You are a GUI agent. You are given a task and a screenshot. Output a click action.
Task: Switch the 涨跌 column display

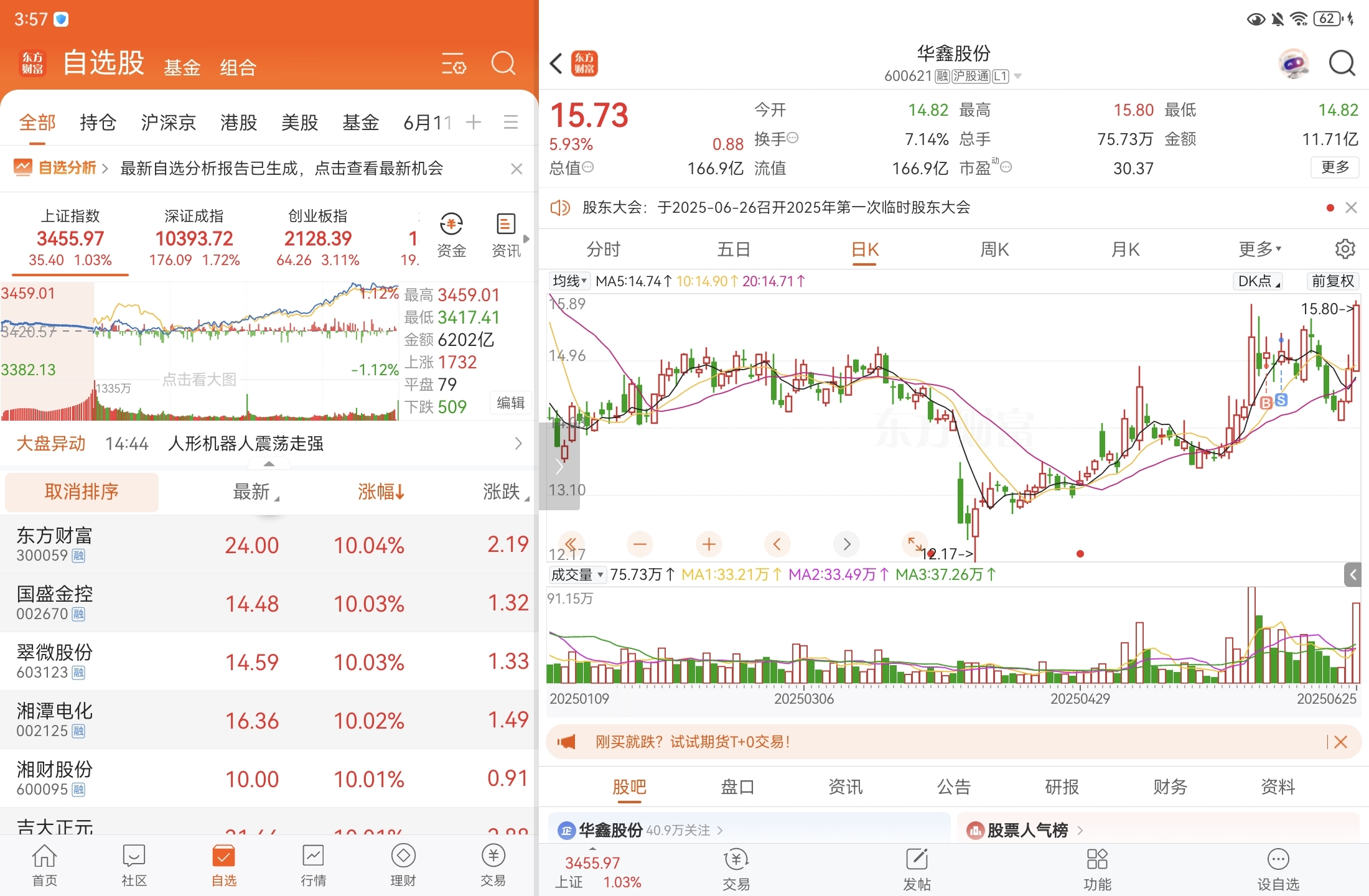[x=506, y=492]
